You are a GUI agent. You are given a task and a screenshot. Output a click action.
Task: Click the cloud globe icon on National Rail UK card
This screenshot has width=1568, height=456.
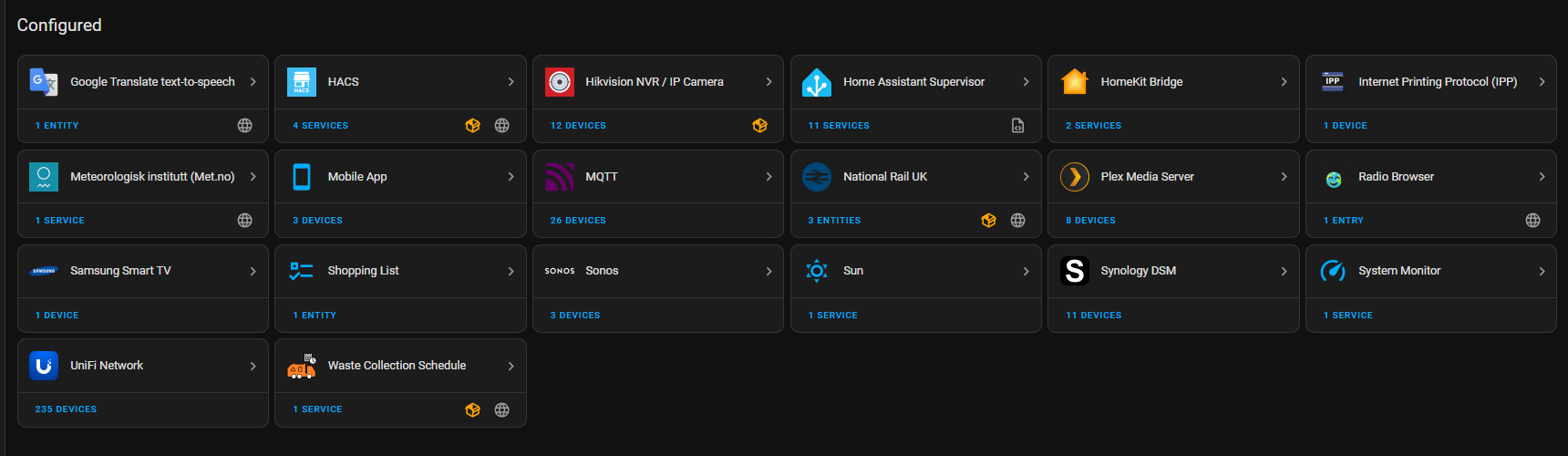(x=1017, y=221)
